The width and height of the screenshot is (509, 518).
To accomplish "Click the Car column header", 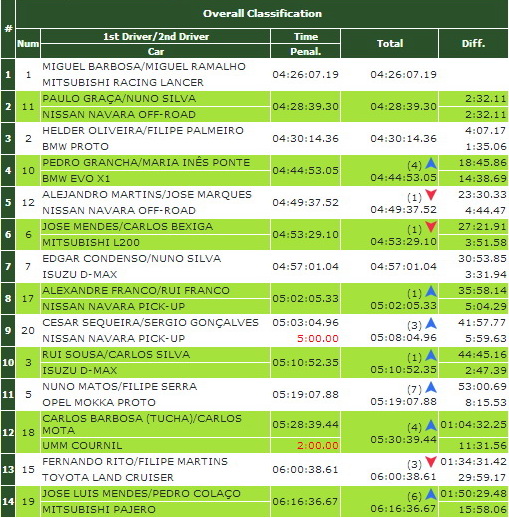I will click(x=156, y=51).
